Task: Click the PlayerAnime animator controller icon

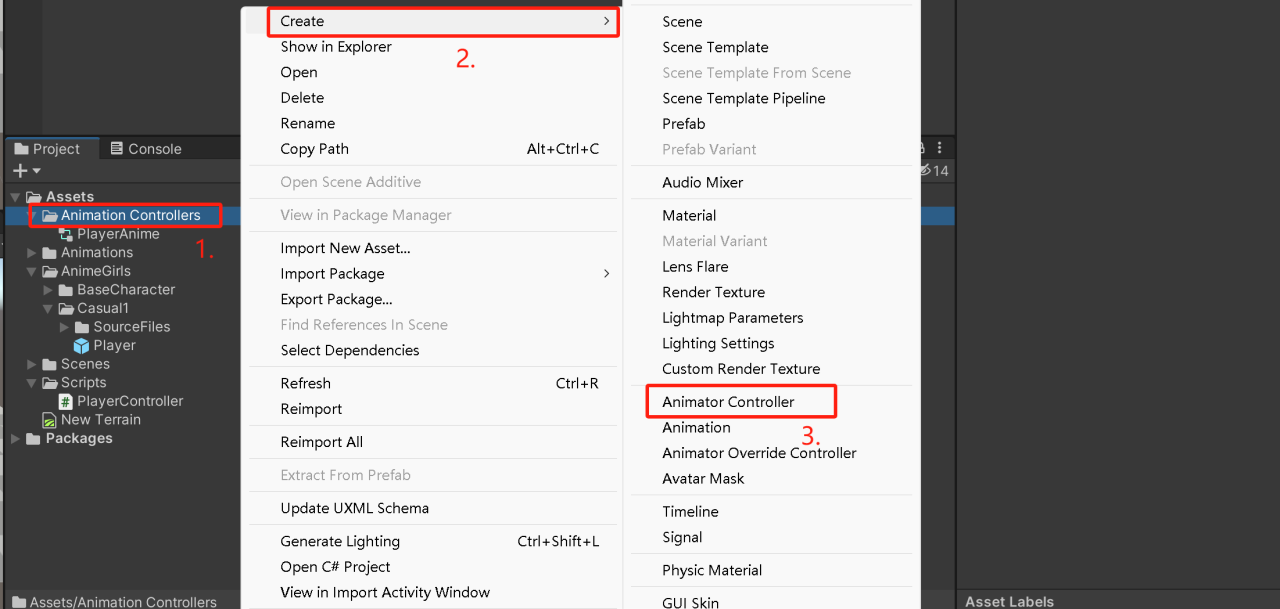Action: click(x=66, y=234)
